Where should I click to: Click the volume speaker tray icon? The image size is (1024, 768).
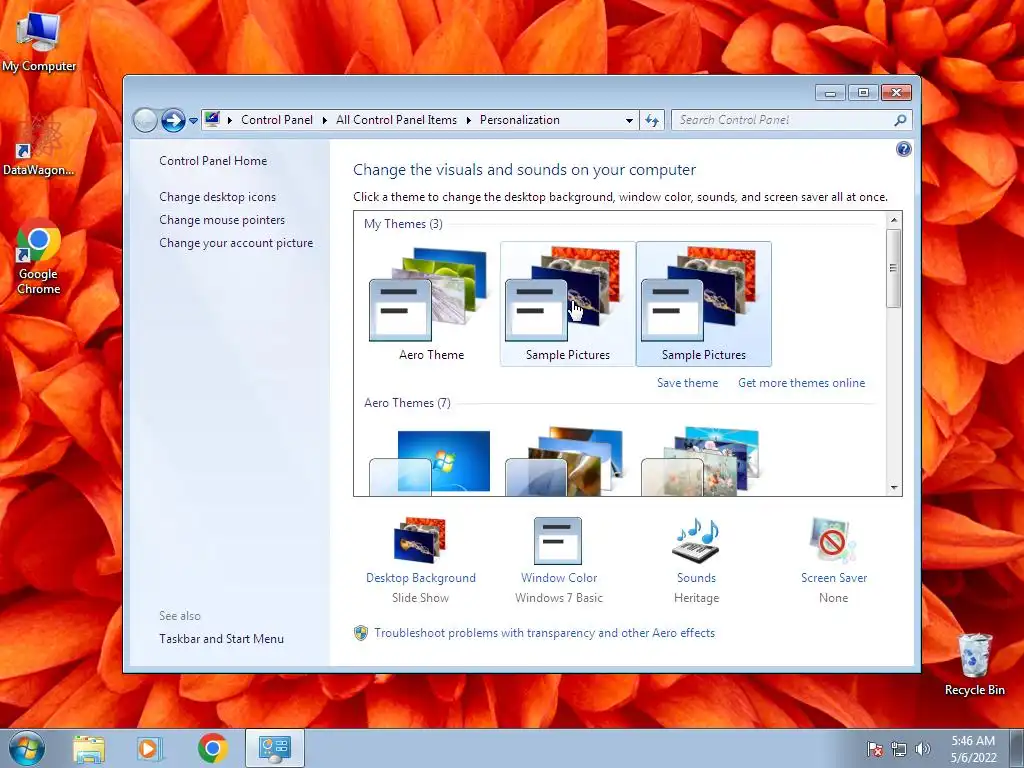click(x=923, y=749)
